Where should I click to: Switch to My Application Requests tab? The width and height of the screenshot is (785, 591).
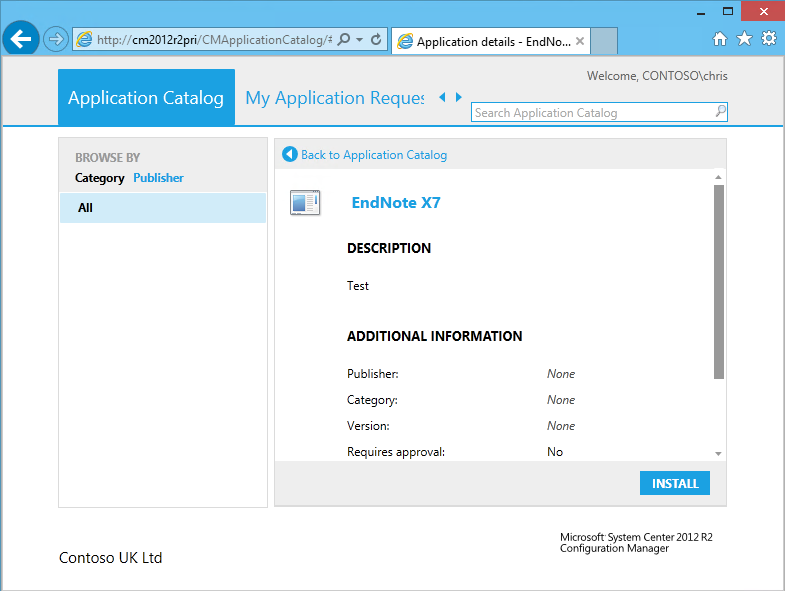[x=334, y=98]
